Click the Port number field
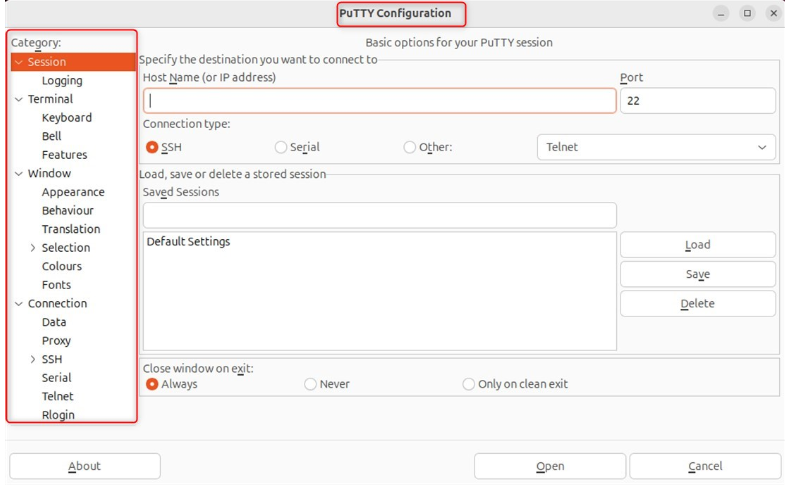Screen dimensions: 786x497 click(x=697, y=101)
